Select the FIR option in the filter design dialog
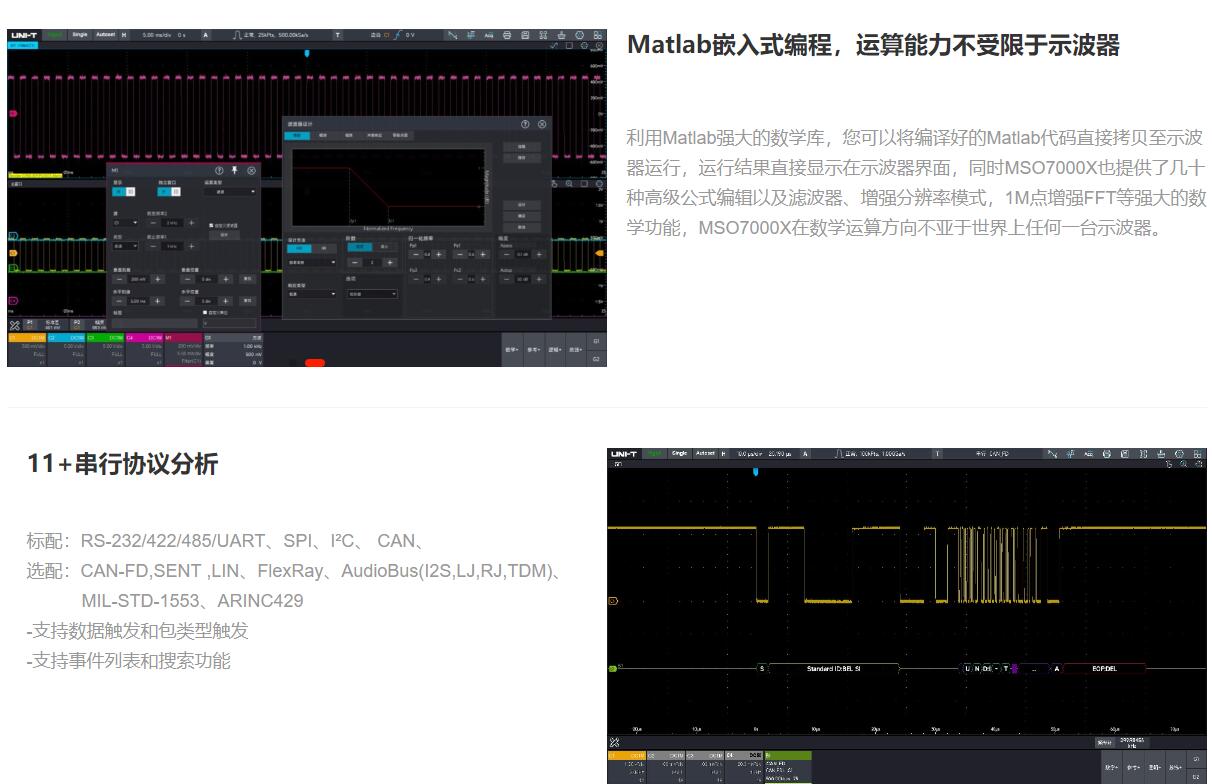1212x784 pixels. point(300,248)
